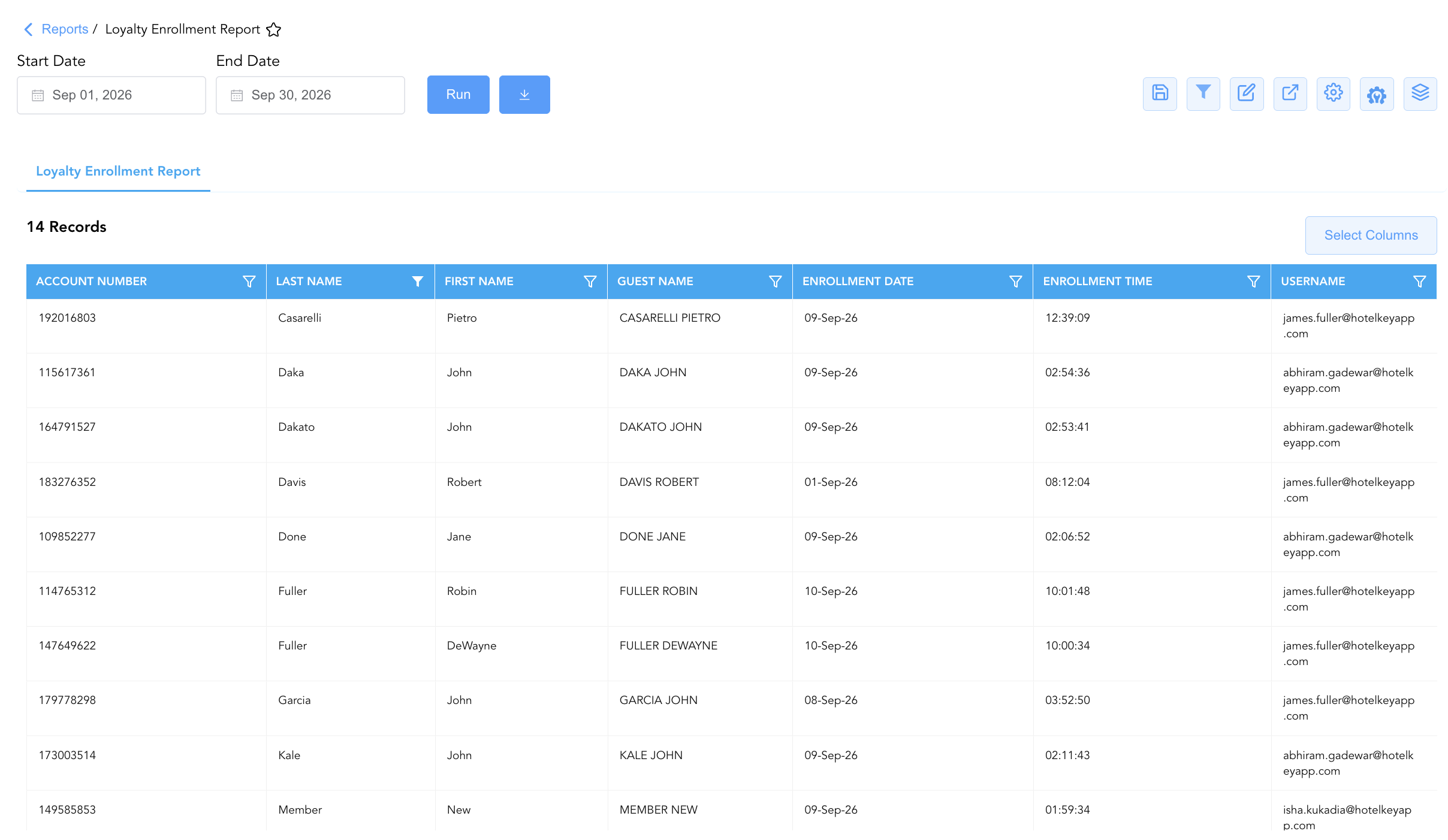Select guest name DAVIS ROBERT
Screen dimensions: 1448x840
coord(659,482)
